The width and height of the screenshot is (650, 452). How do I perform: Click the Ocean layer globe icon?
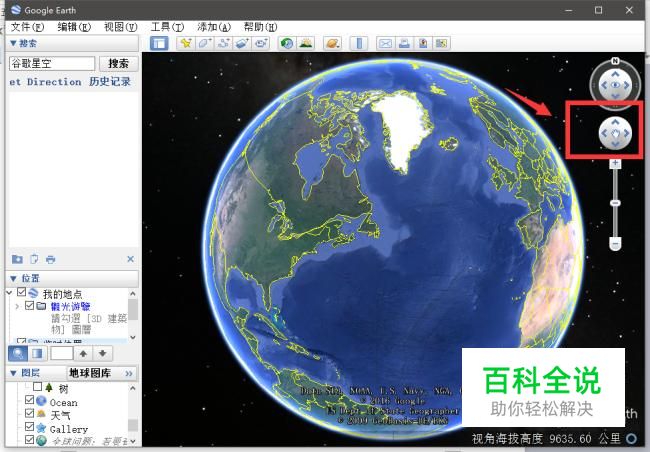click(41, 401)
